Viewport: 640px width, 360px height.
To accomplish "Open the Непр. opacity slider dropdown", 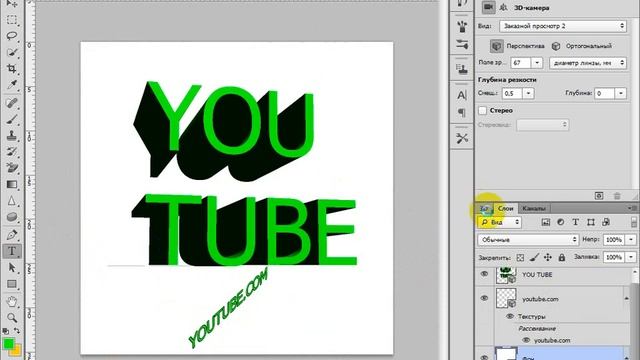I will [631, 240].
